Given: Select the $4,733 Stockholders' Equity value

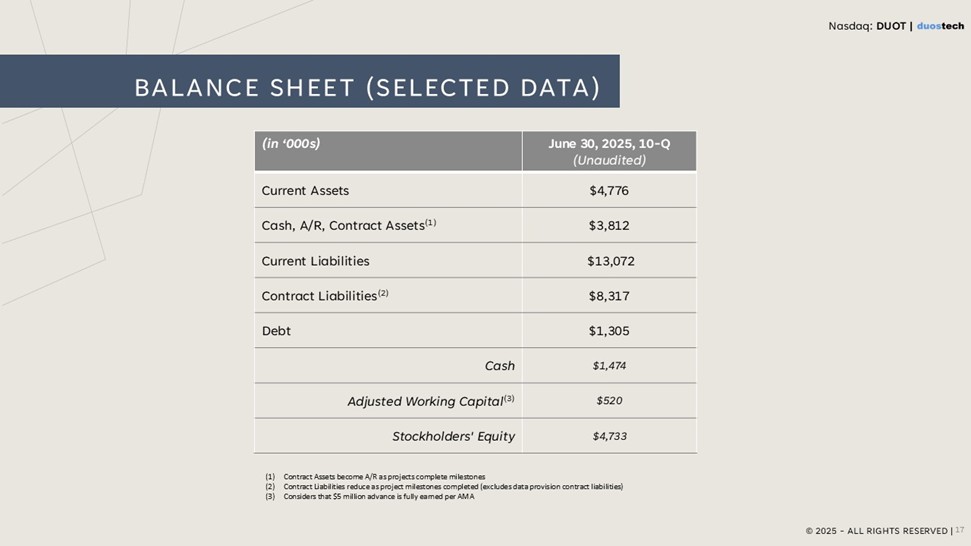Looking at the screenshot, I should coord(609,436).
